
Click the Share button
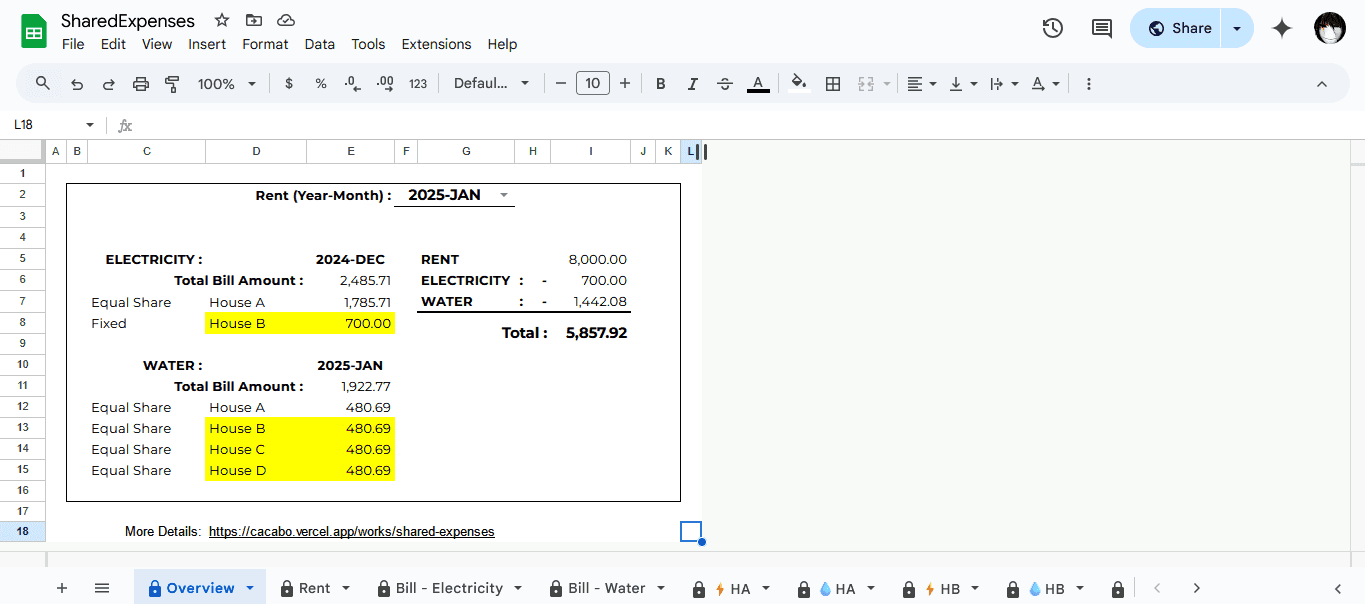[x=1178, y=28]
